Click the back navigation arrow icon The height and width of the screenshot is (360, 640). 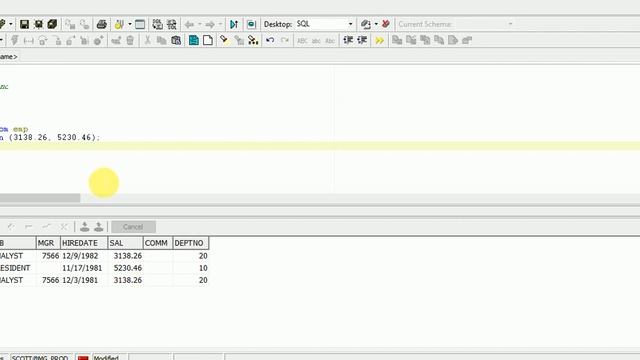[189, 24]
